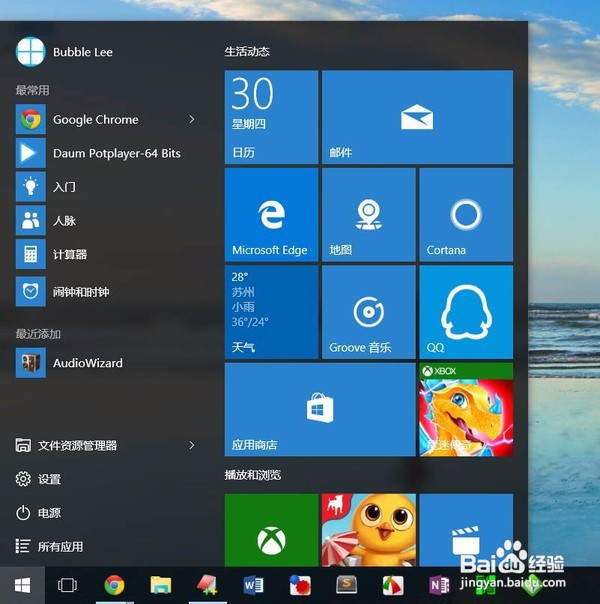
Task: Click the Windows Start button
Action: coord(22,586)
